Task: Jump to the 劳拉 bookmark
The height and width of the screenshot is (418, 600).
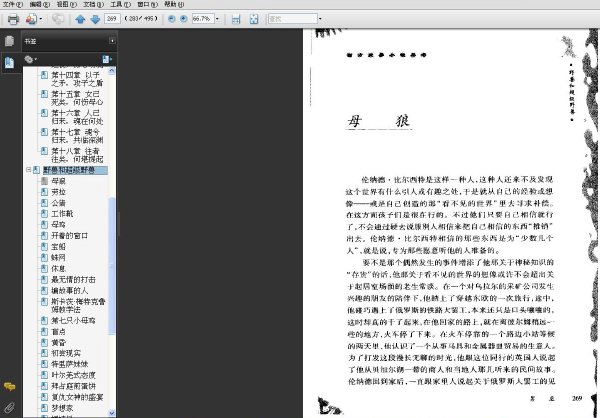Action: 59,192
